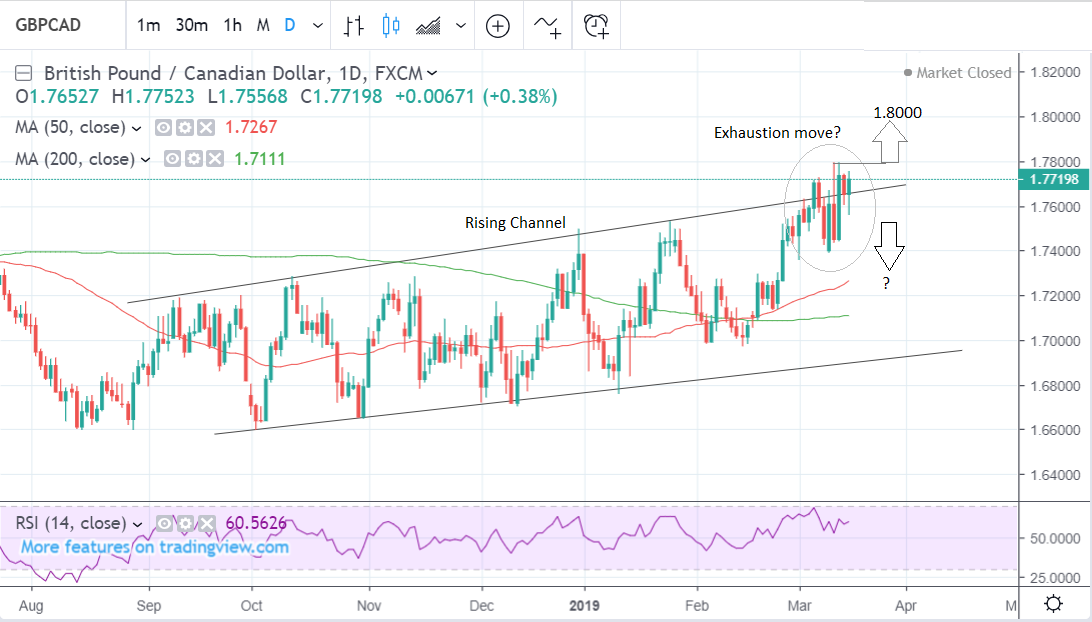Switch to the 30m timeframe
Viewport: 1092px width, 622px height.
click(x=191, y=25)
